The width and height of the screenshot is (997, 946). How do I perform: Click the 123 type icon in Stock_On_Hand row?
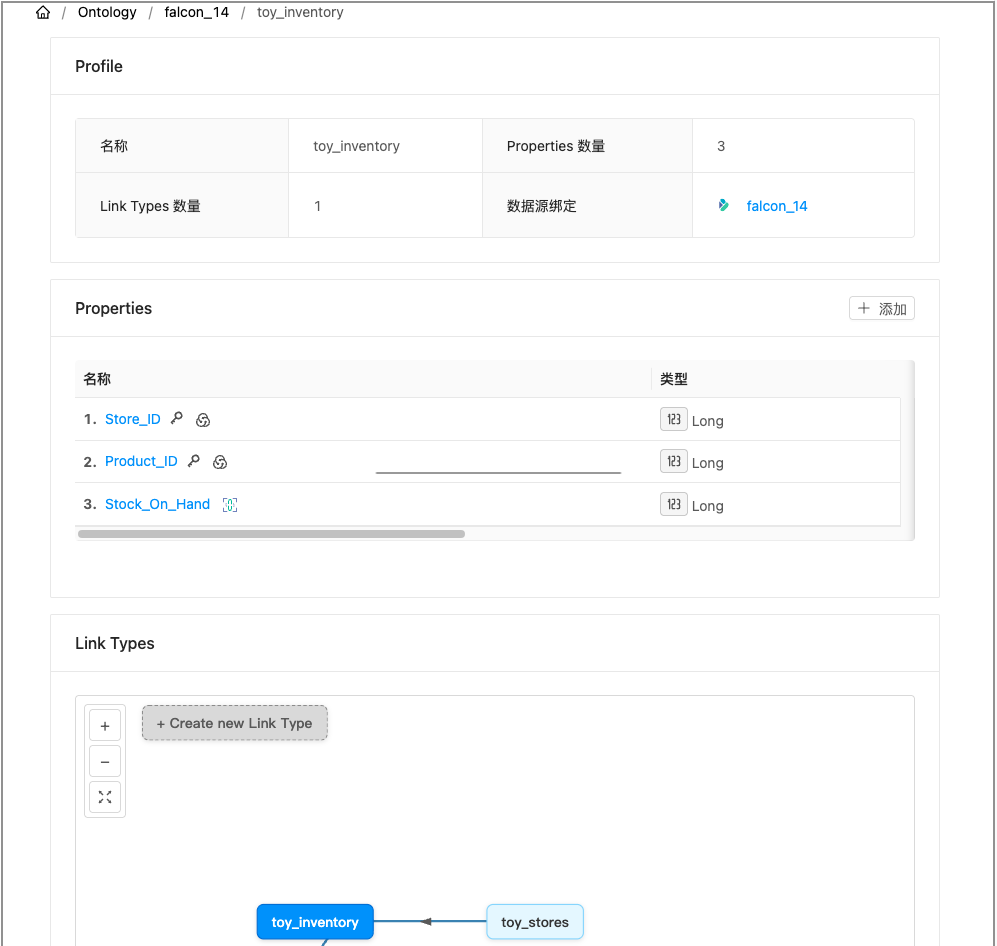(673, 504)
